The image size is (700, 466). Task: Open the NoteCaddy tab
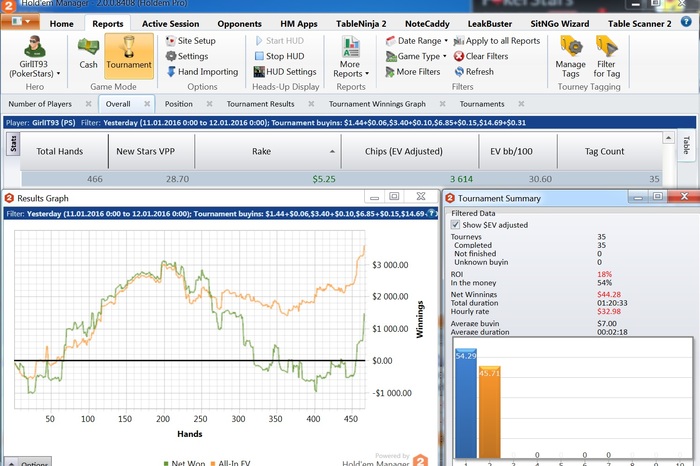pos(427,24)
